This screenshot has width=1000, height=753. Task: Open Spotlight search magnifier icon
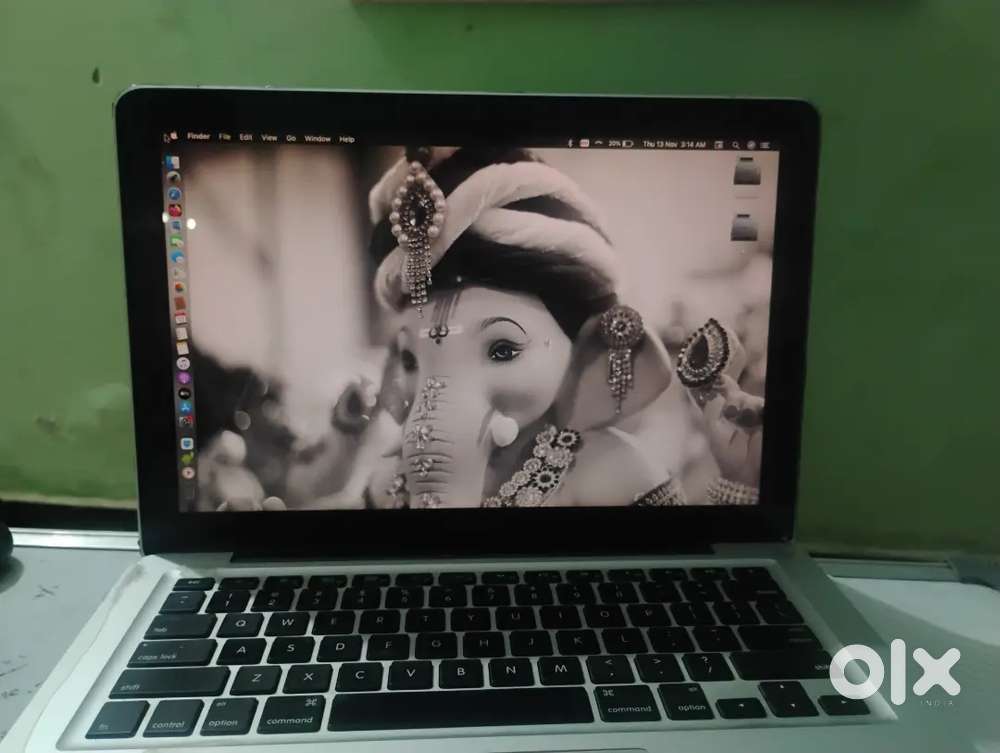click(x=736, y=145)
